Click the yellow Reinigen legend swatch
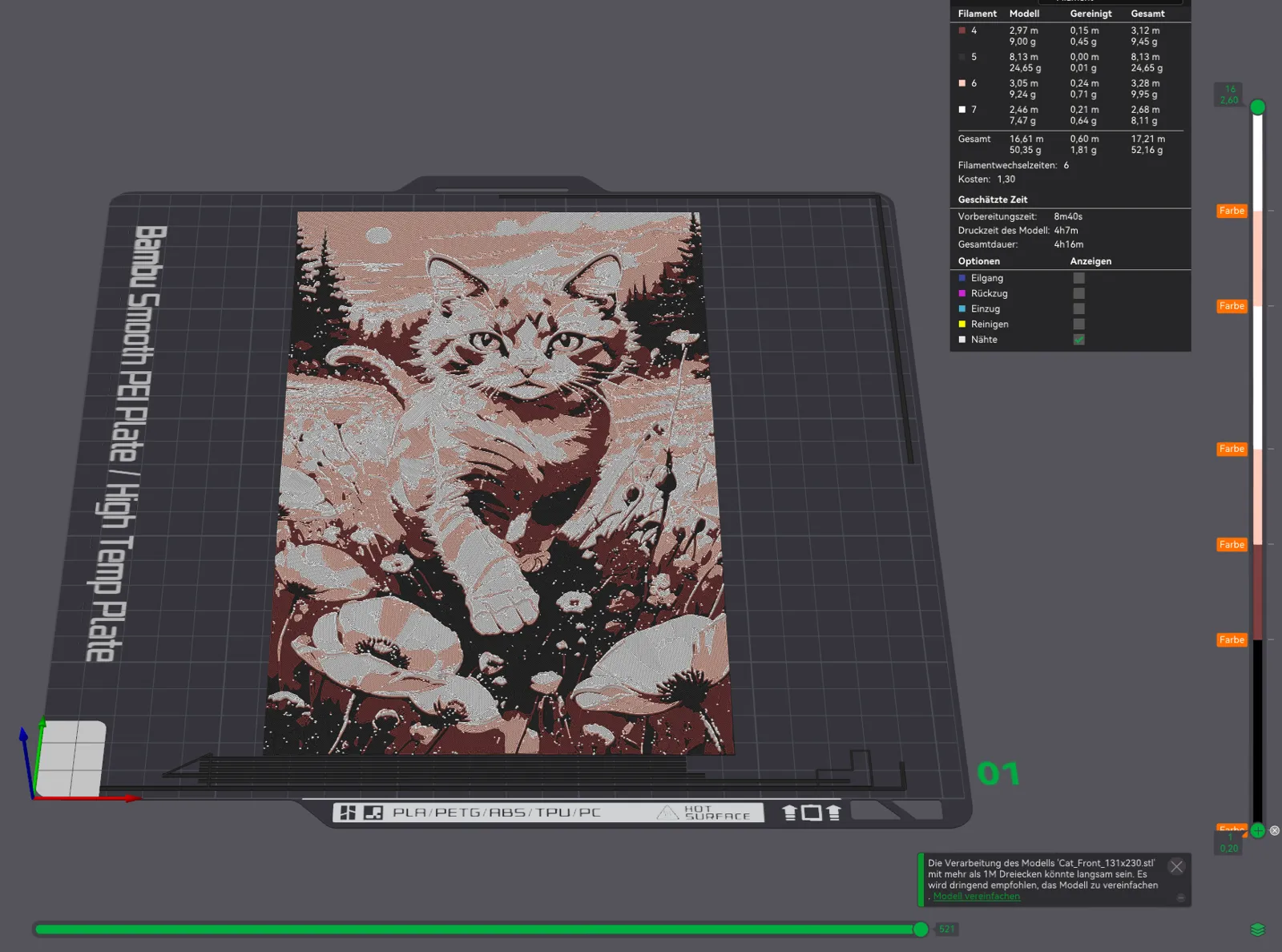 pos(962,325)
